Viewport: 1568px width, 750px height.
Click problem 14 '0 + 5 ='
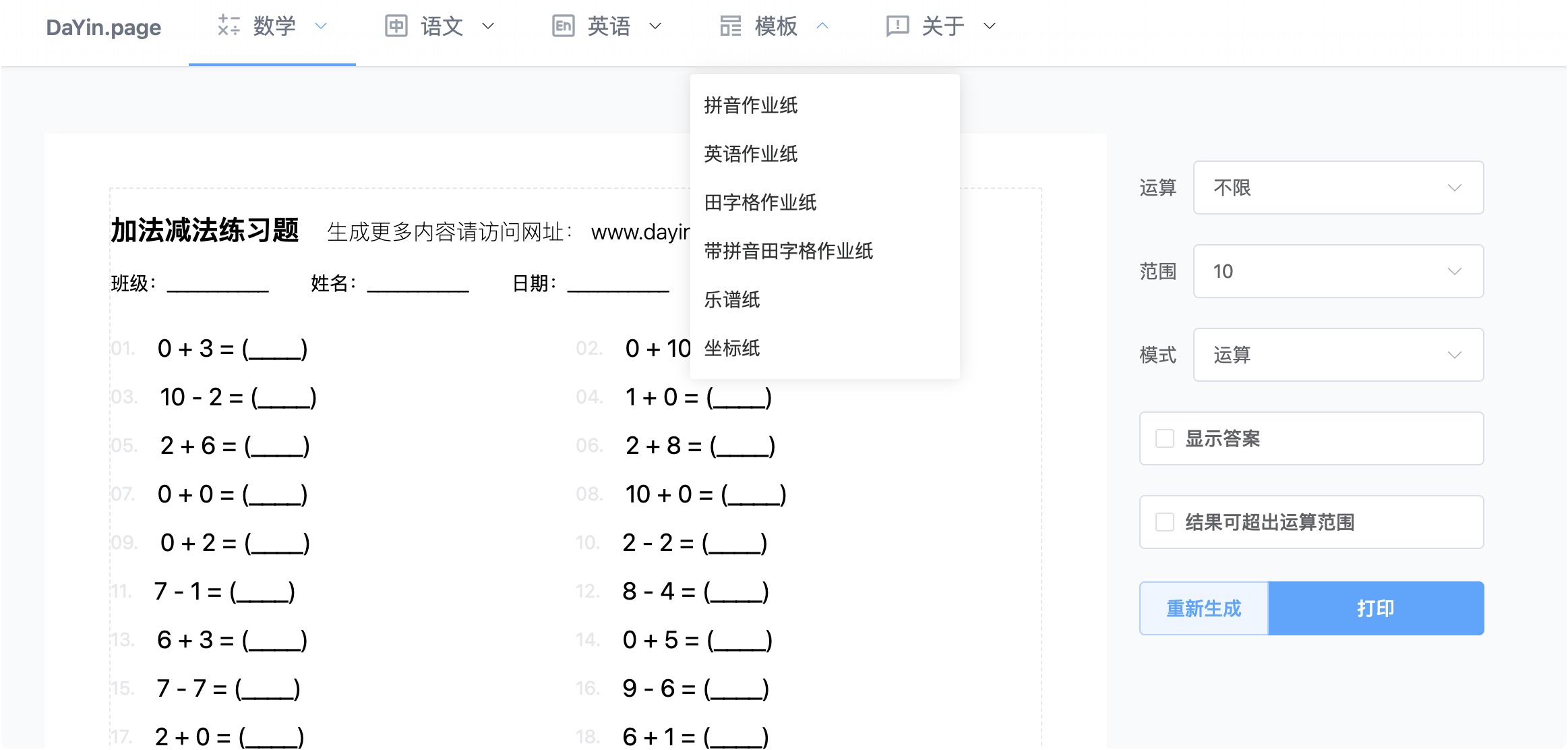pos(698,640)
